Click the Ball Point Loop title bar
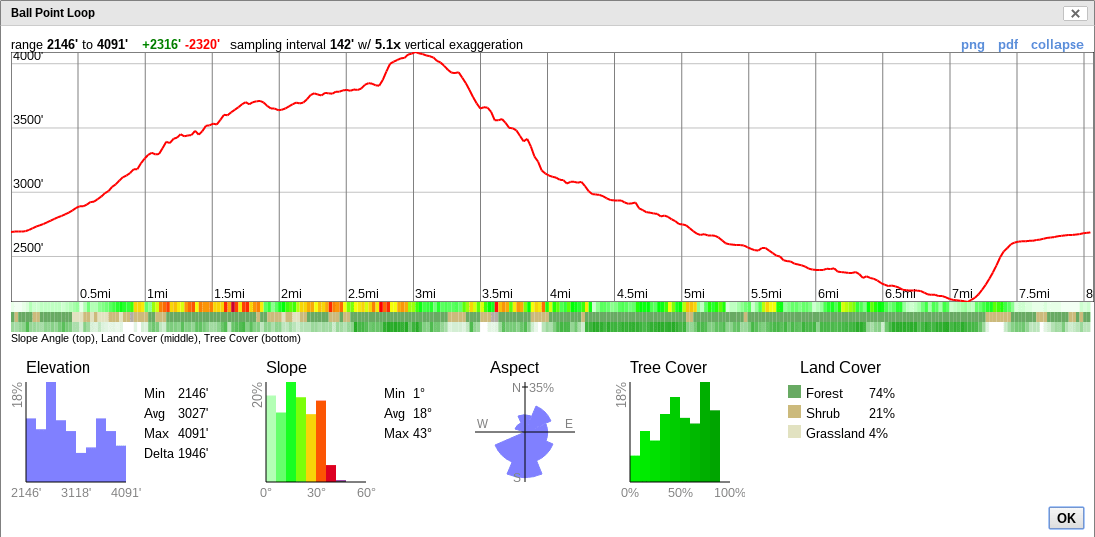Image resolution: width=1095 pixels, height=537 pixels. [x=500, y=13]
